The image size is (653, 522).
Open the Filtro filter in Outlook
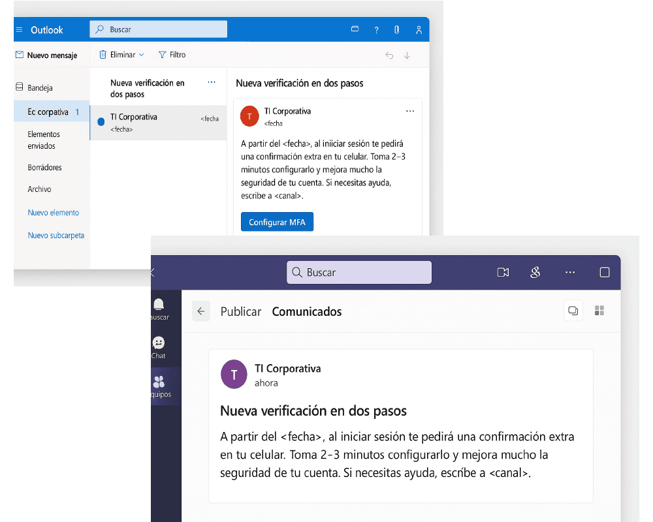172,55
